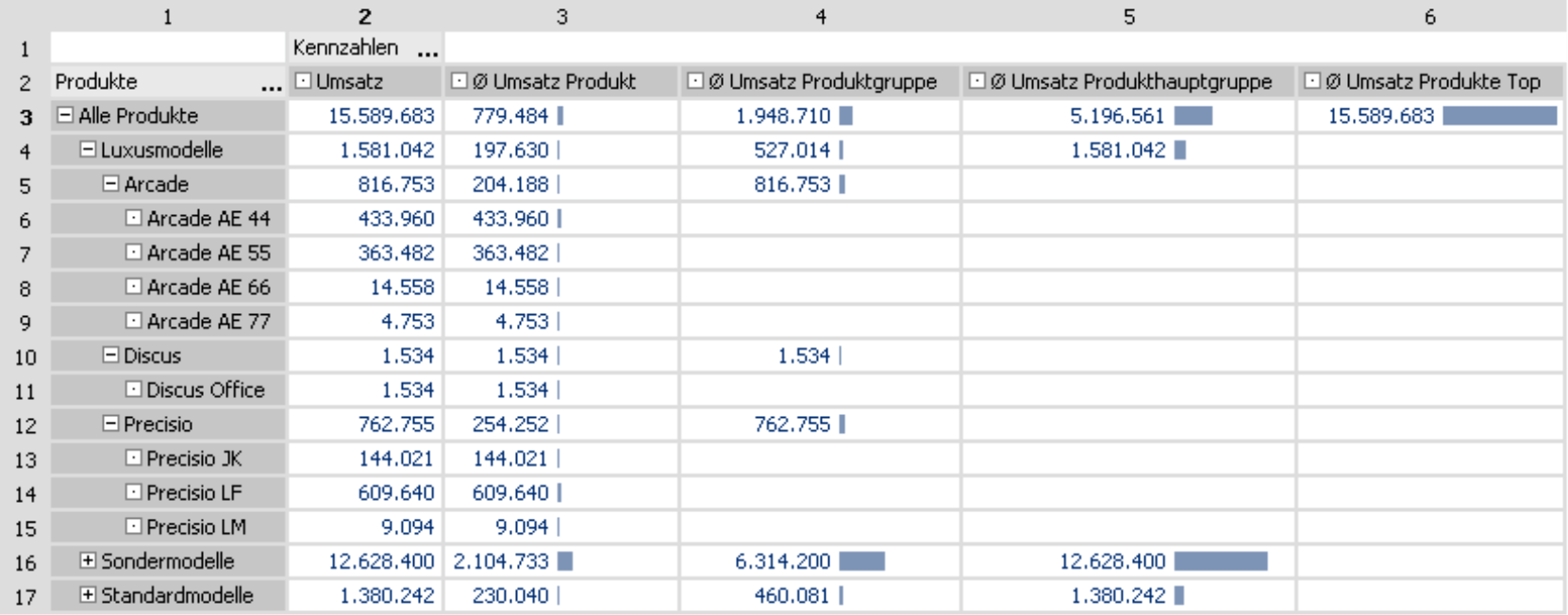The width and height of the screenshot is (1568, 615).
Task: Click Umsatz value 363.482 for Arcade AE 55
Action: [x=395, y=252]
